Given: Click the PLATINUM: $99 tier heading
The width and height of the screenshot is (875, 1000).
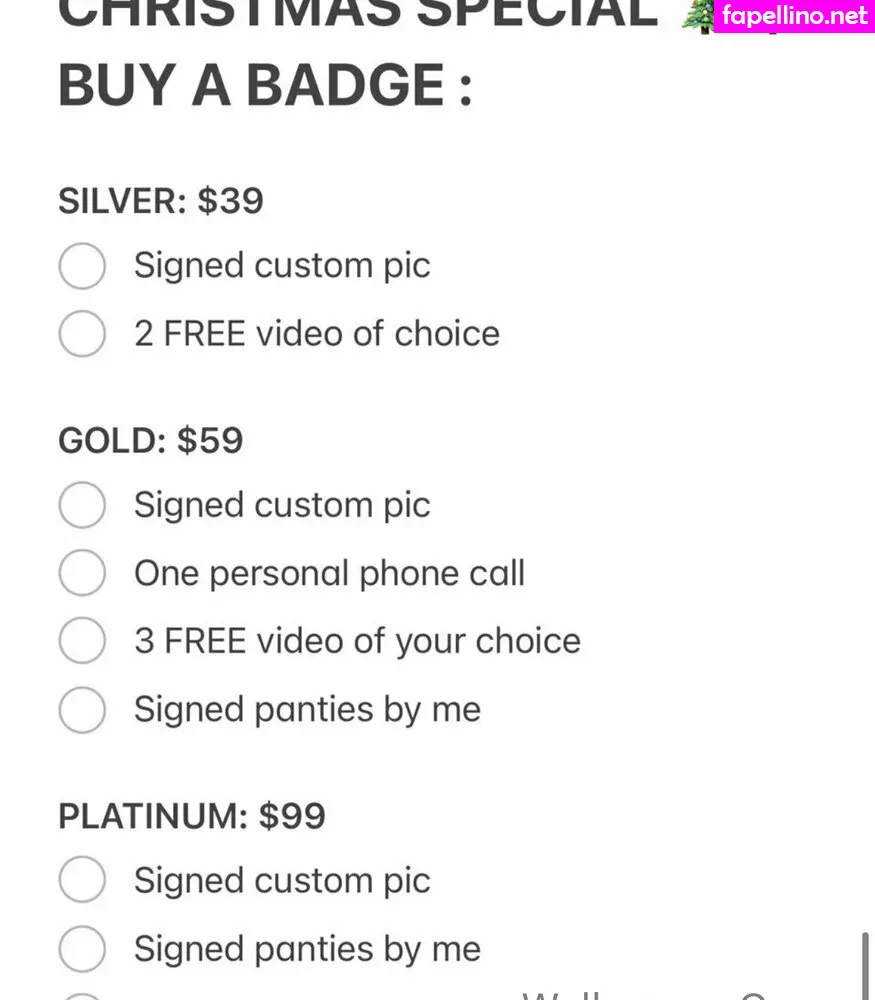Looking at the screenshot, I should 192,816.
